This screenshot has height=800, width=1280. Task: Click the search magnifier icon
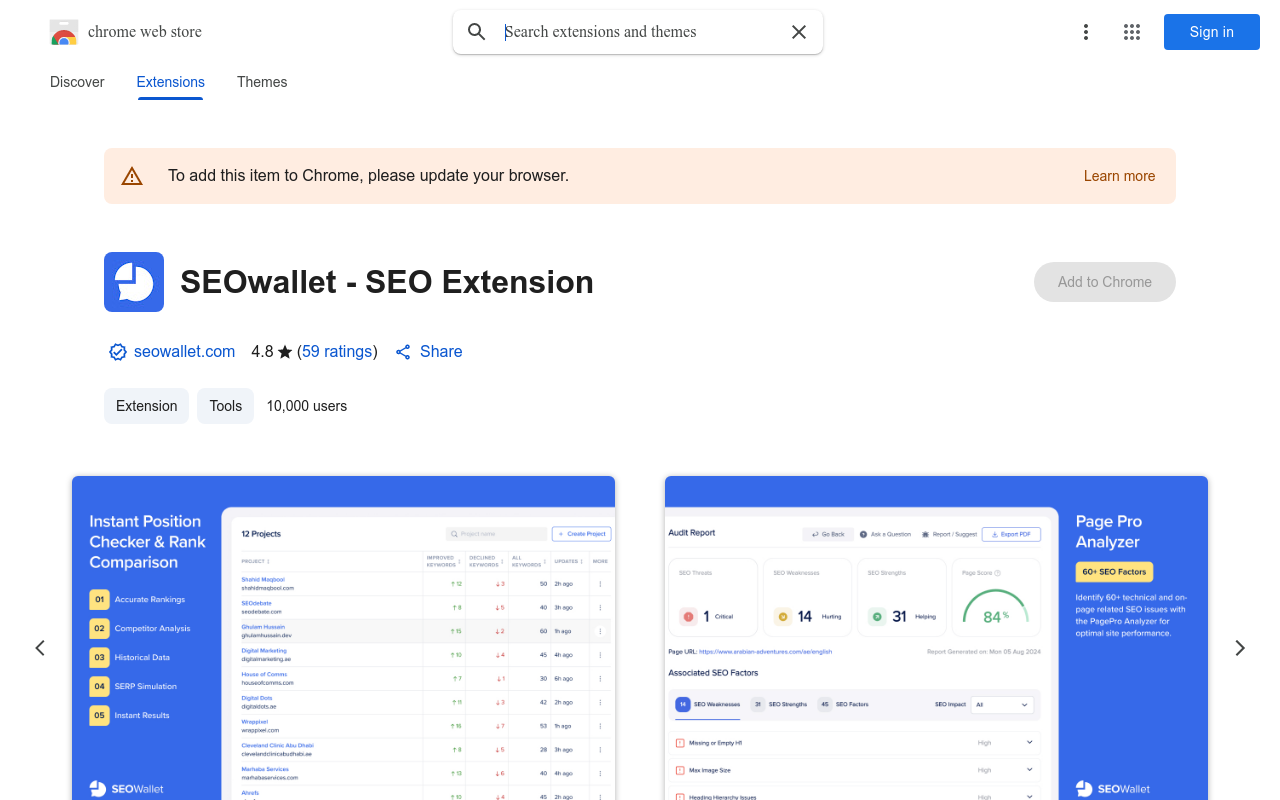click(x=477, y=32)
